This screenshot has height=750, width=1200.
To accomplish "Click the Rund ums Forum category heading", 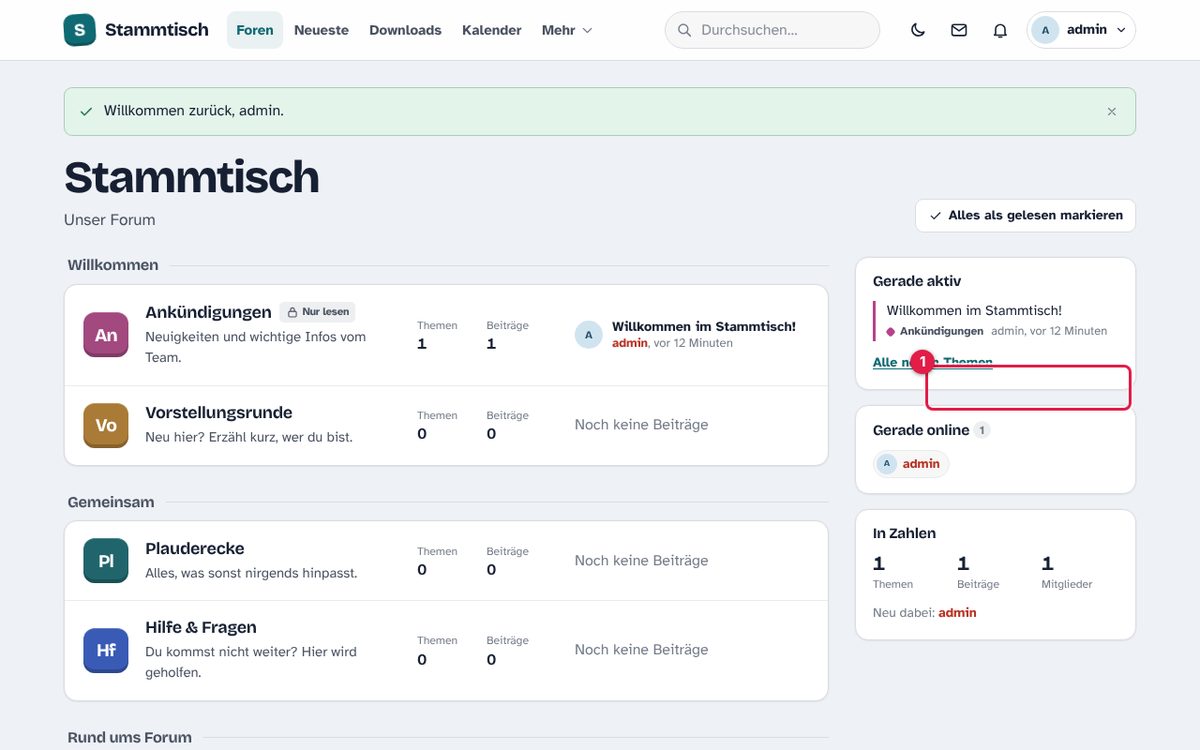I will 130,738.
